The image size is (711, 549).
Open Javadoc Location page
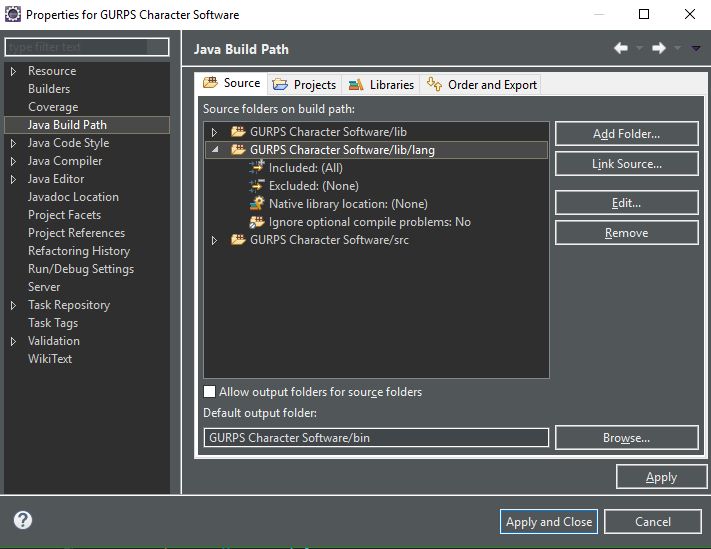[x=73, y=197]
